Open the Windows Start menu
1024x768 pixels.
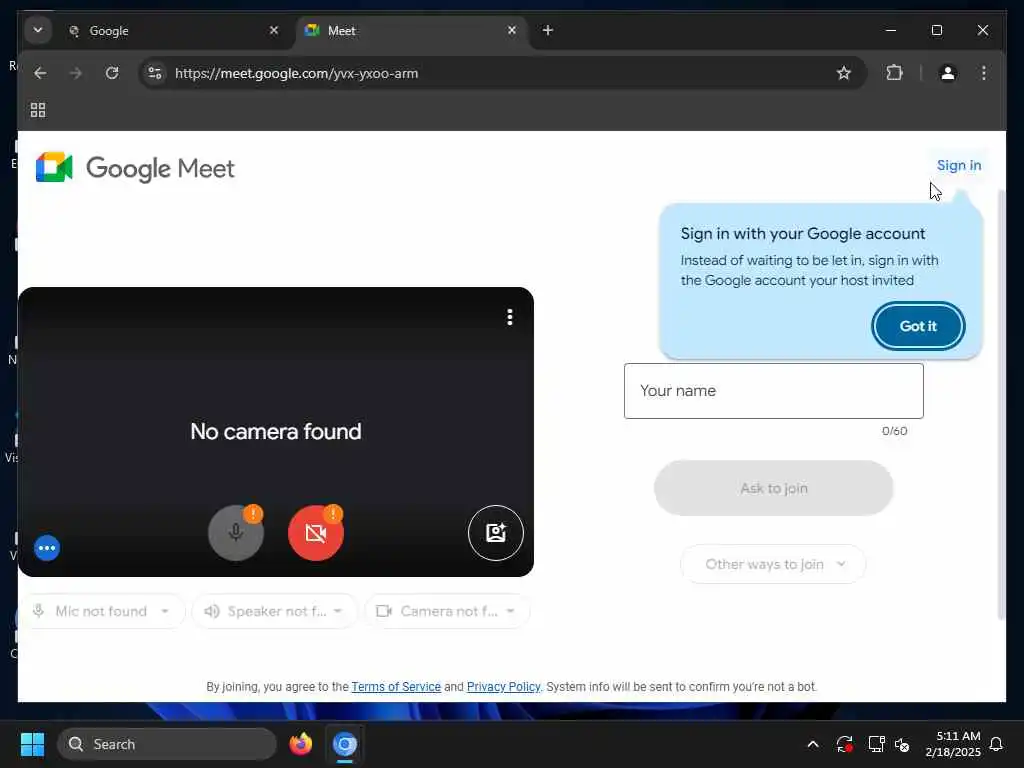coord(32,744)
